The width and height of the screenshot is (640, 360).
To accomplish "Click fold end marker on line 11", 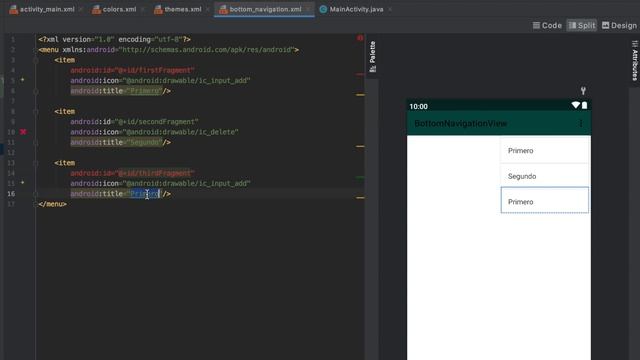I will click(x=36, y=142).
